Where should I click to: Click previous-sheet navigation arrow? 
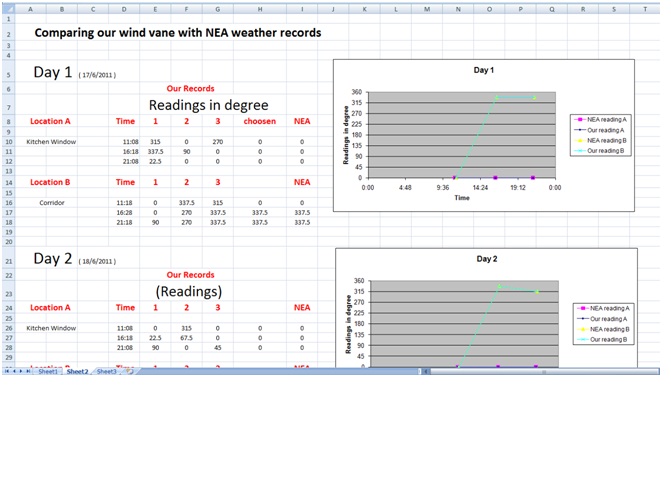point(14,371)
